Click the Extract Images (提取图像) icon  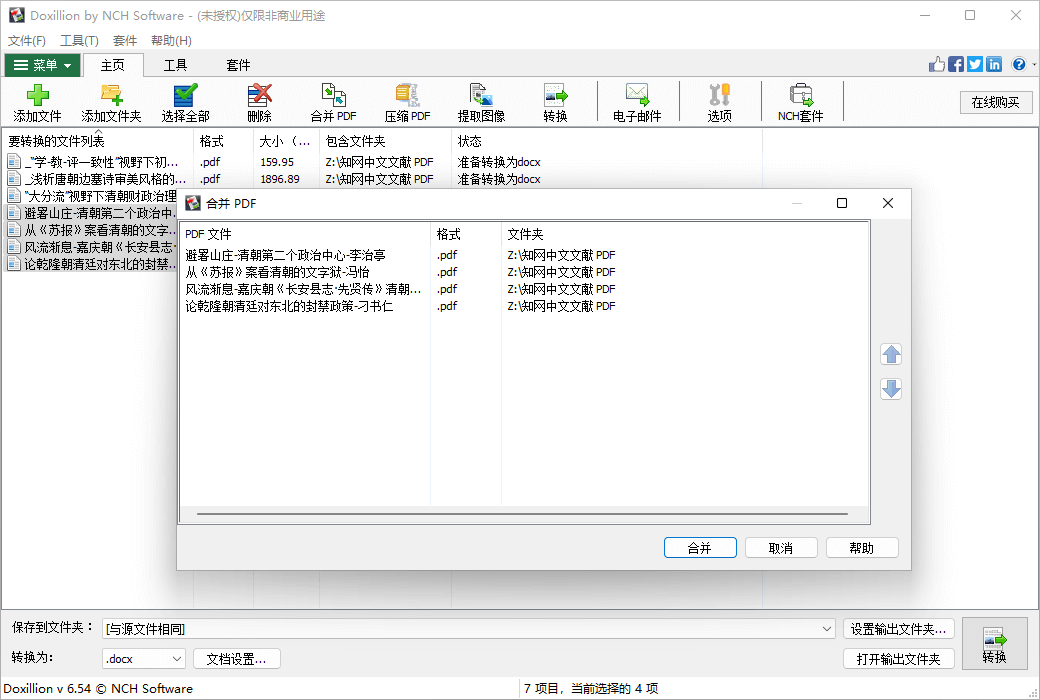(x=482, y=103)
